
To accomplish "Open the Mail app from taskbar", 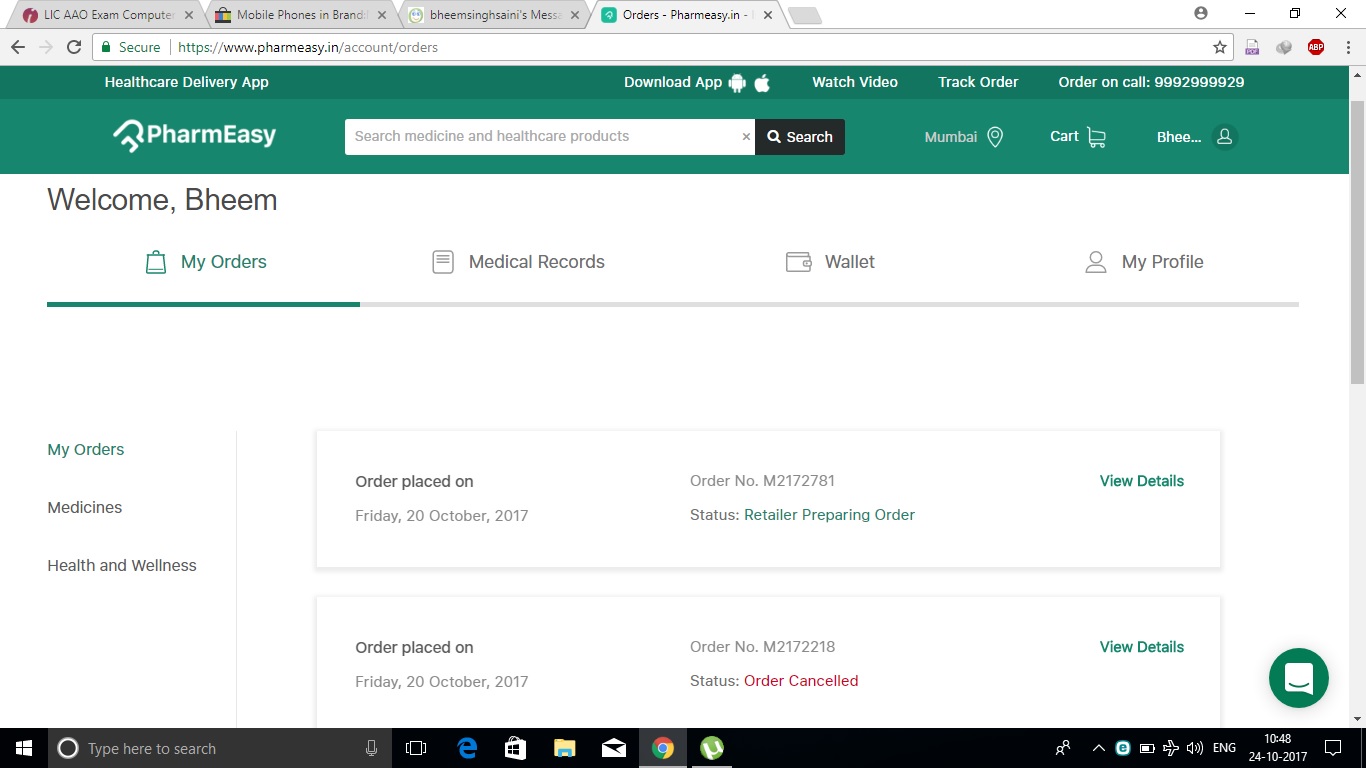I will (x=614, y=748).
